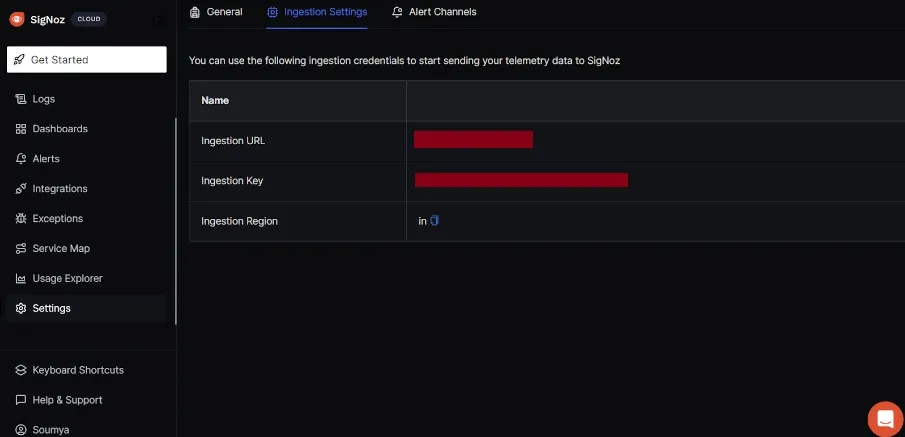The width and height of the screenshot is (905, 437).
Task: Click the Ingestion URL label
Action: pos(233,141)
